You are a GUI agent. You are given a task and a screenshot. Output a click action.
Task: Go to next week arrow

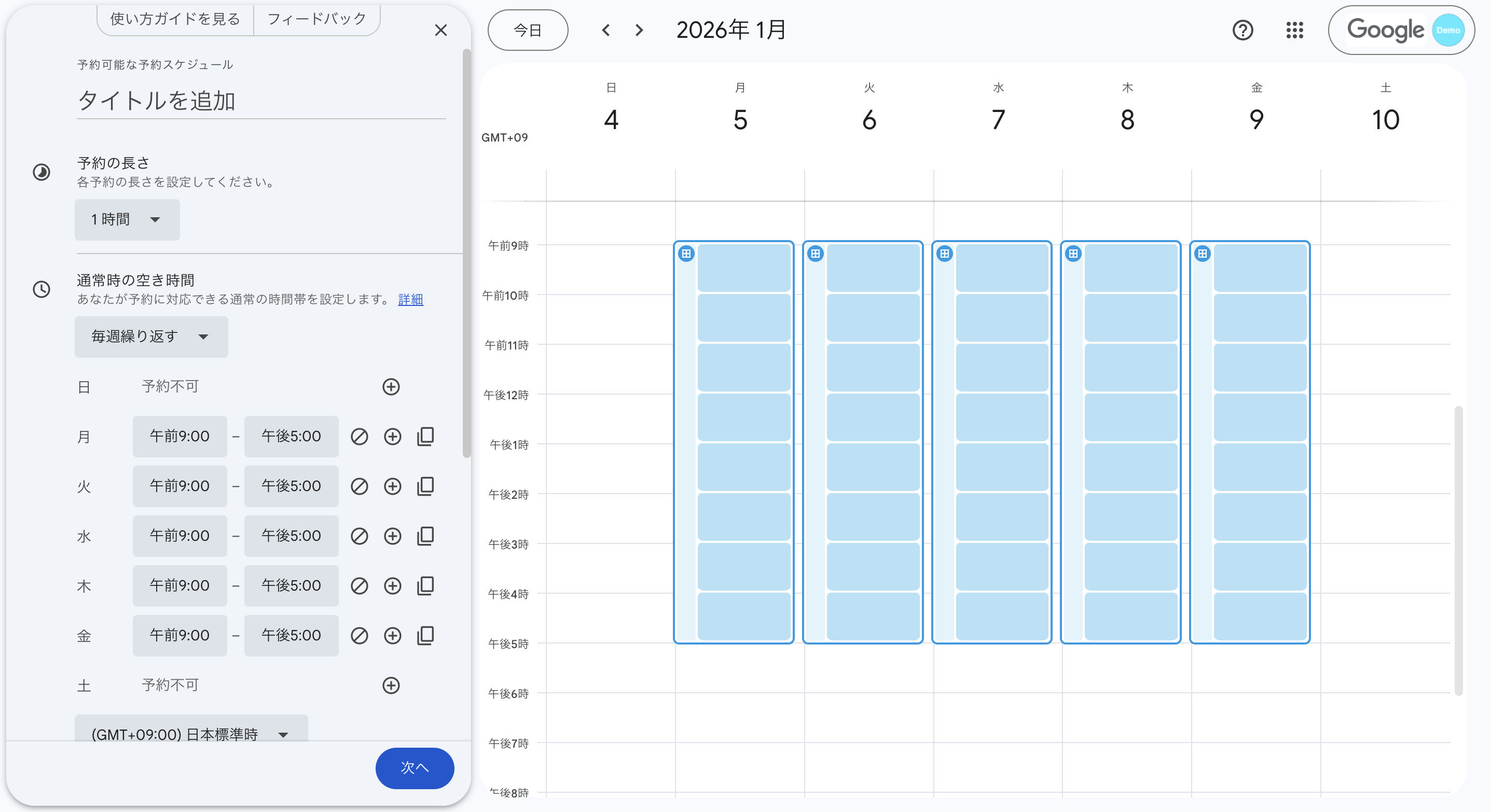tap(639, 30)
